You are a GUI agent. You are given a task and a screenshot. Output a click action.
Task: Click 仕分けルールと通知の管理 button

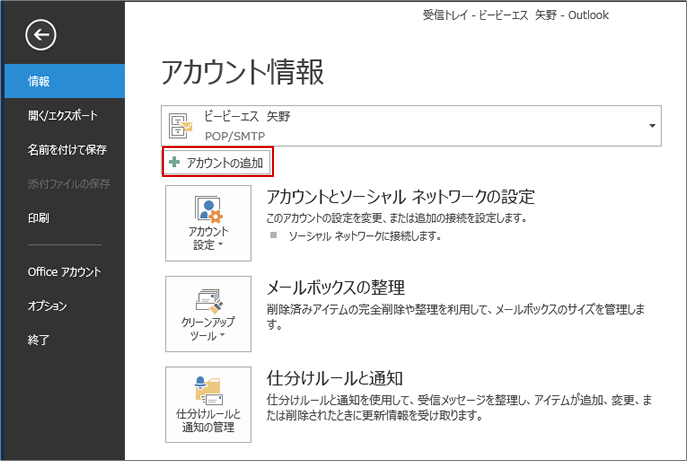(x=208, y=404)
